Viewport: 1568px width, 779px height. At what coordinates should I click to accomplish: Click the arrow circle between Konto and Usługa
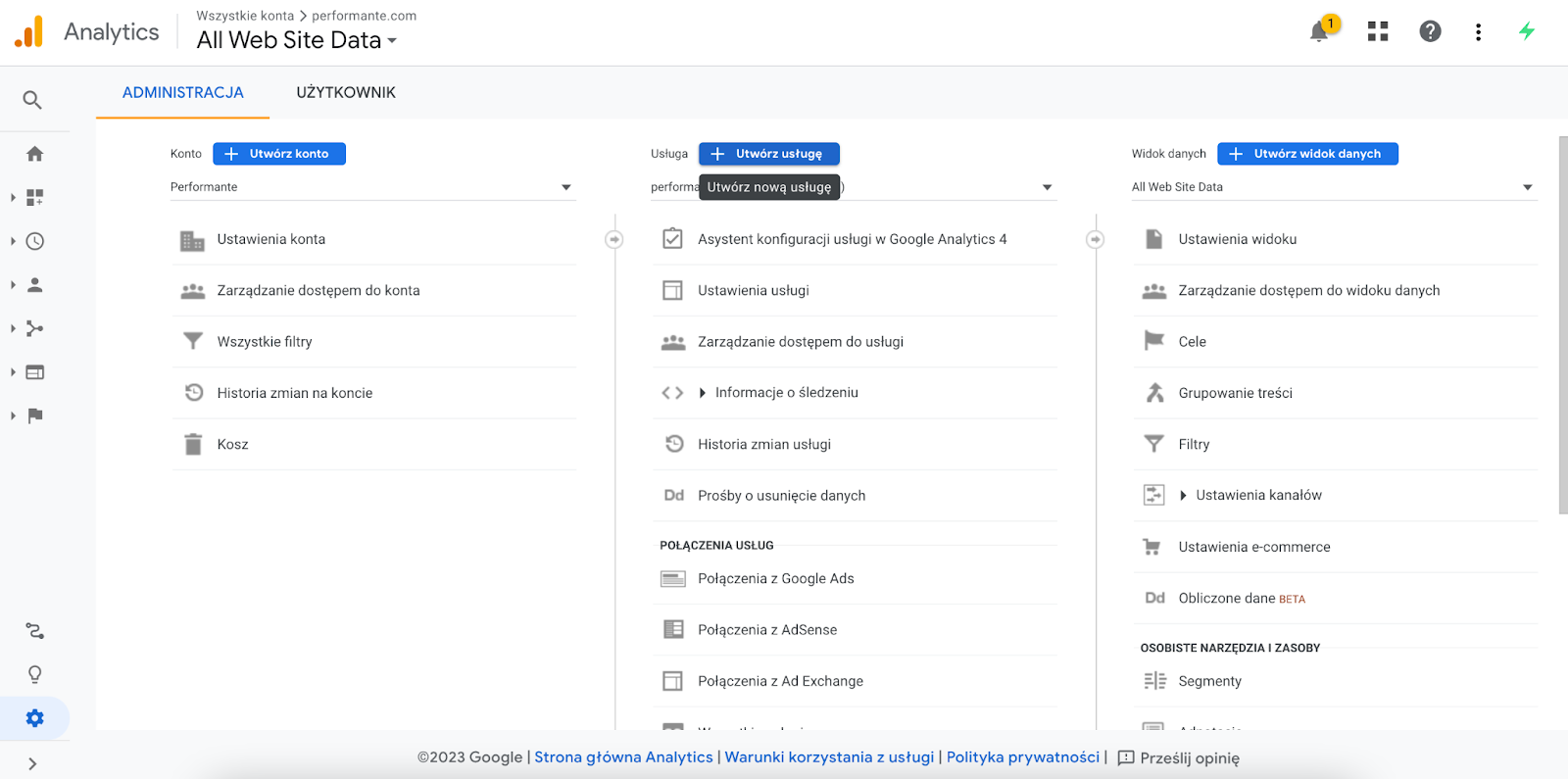pyautogui.click(x=614, y=239)
